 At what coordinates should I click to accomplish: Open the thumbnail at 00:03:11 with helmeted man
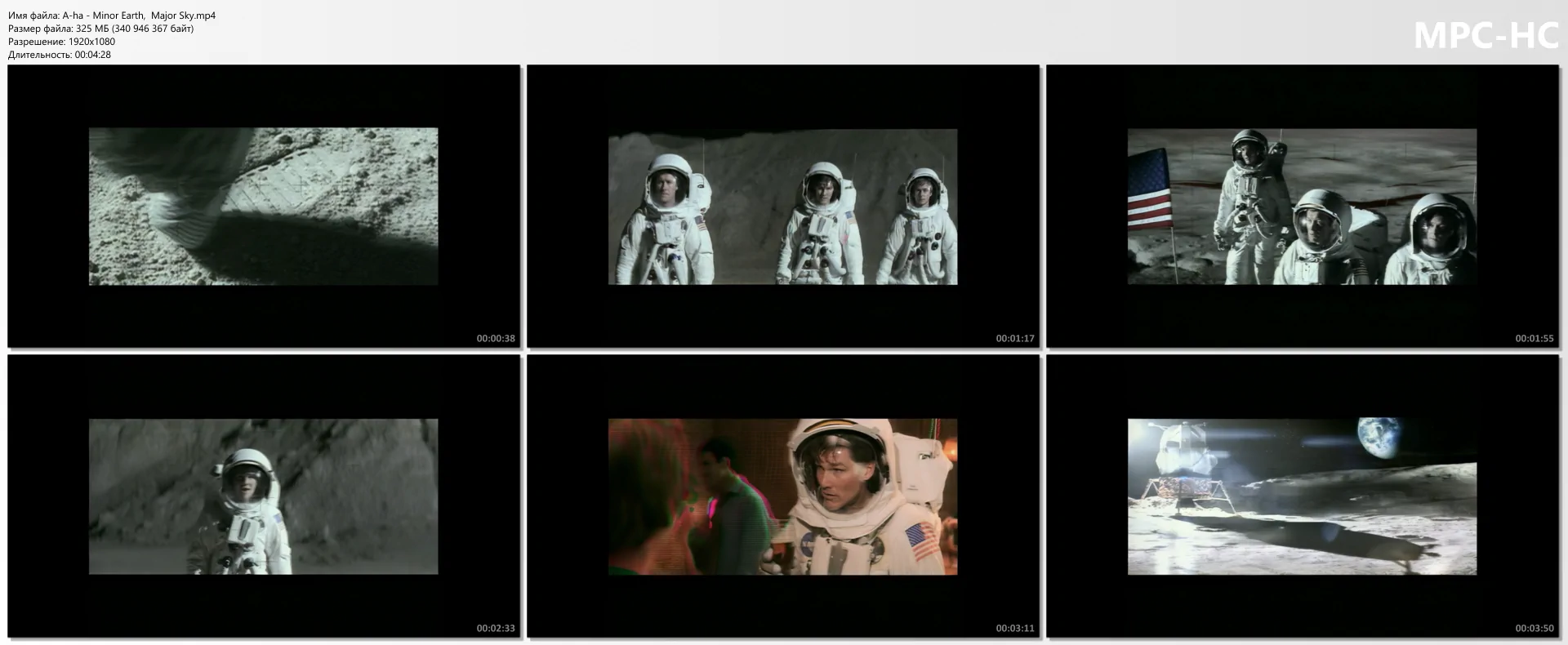coord(783,496)
